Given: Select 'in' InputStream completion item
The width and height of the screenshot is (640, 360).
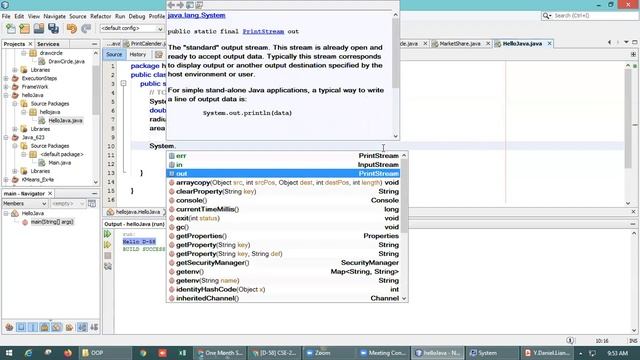Looking at the screenshot, I should pyautogui.click(x=283, y=165).
